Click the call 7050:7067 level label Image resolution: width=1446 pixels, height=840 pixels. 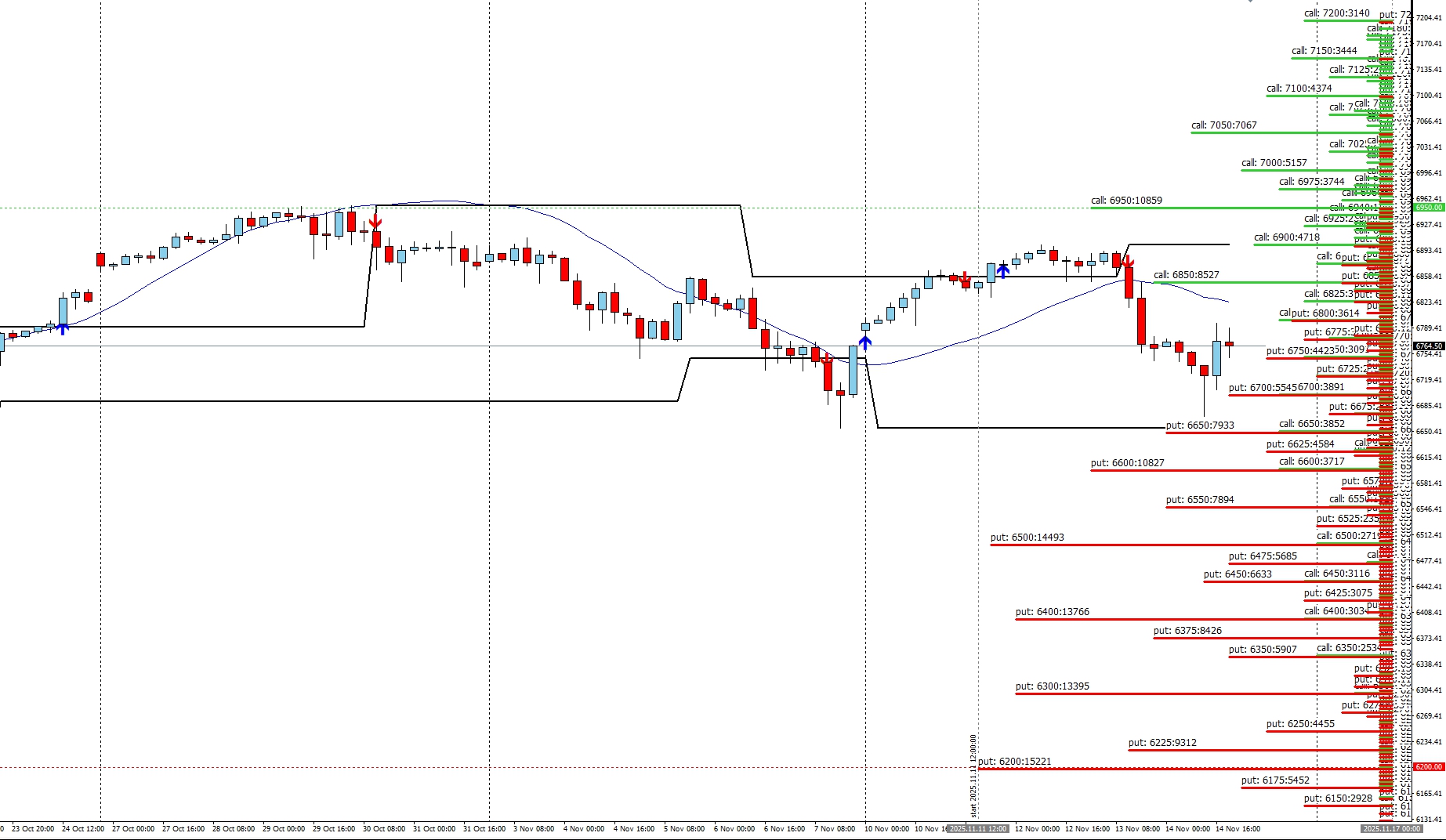(1223, 125)
